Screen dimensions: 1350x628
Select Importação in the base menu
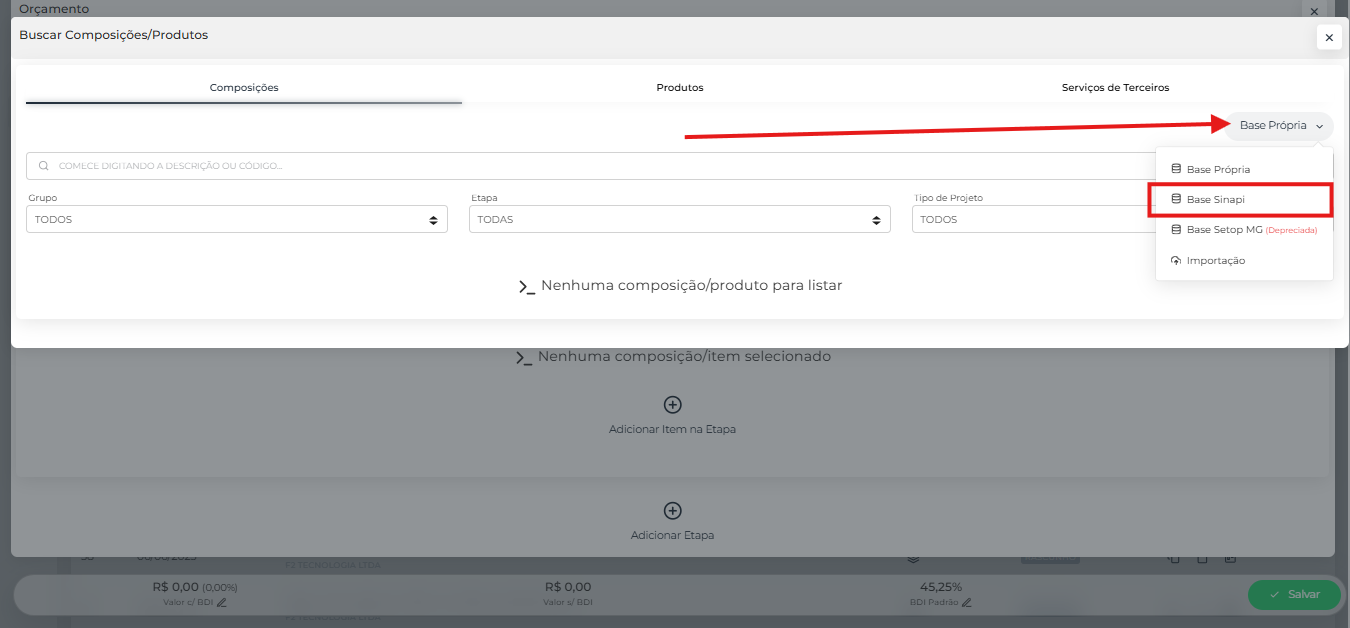tap(1215, 261)
